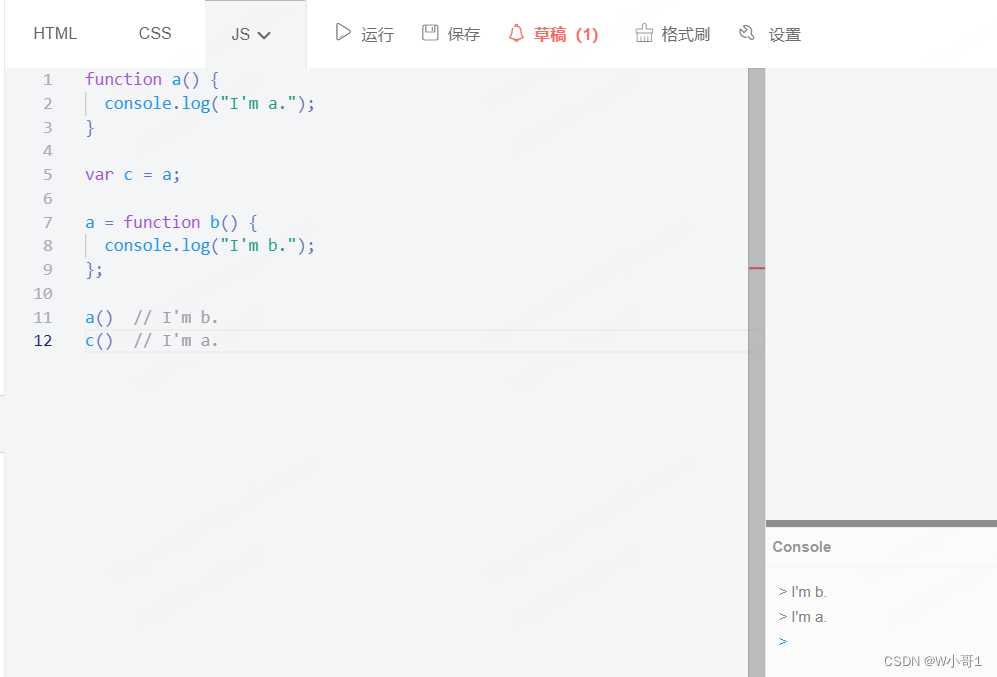Click the closing "};" on line 9
The image size is (997, 677).
(x=94, y=270)
